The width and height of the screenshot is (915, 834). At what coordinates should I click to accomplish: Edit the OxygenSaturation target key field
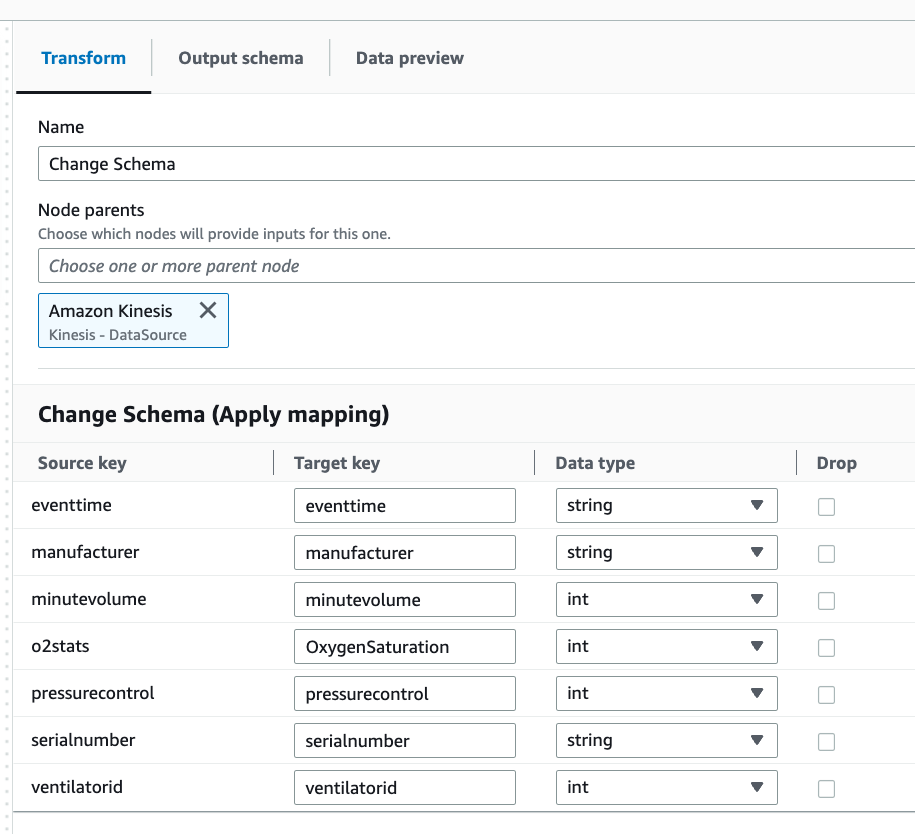[404, 647]
